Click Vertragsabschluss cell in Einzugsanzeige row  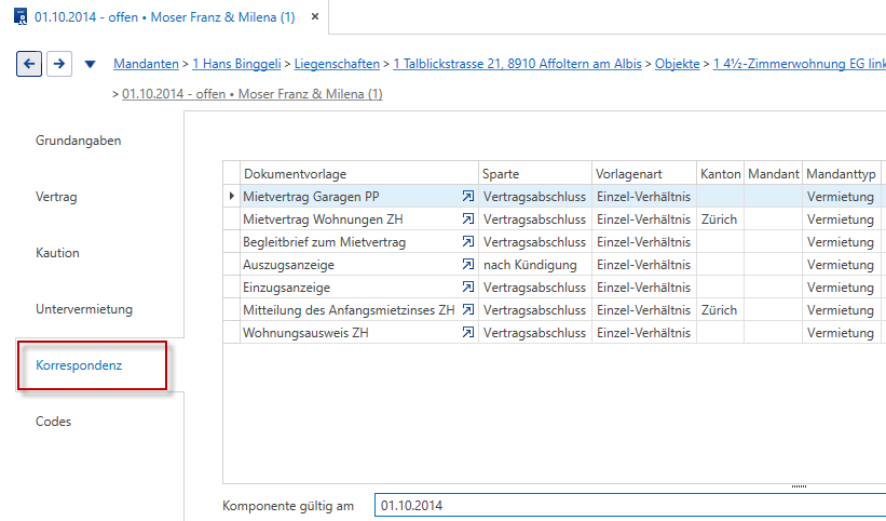pos(535,287)
